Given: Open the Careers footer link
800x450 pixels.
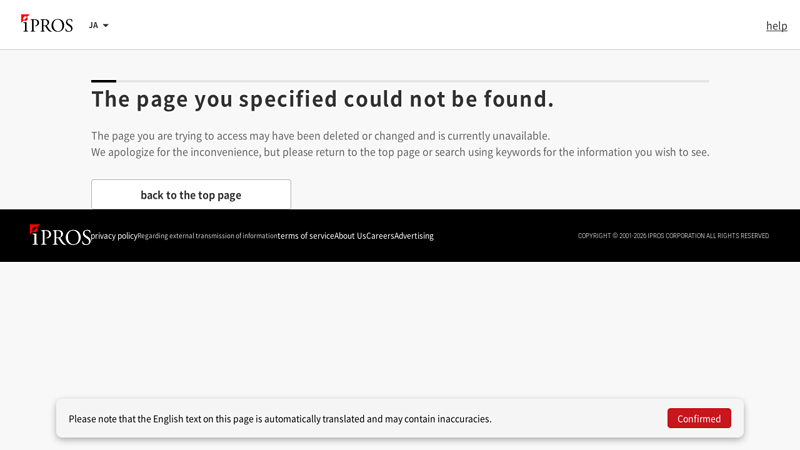Looking at the screenshot, I should click(380, 236).
